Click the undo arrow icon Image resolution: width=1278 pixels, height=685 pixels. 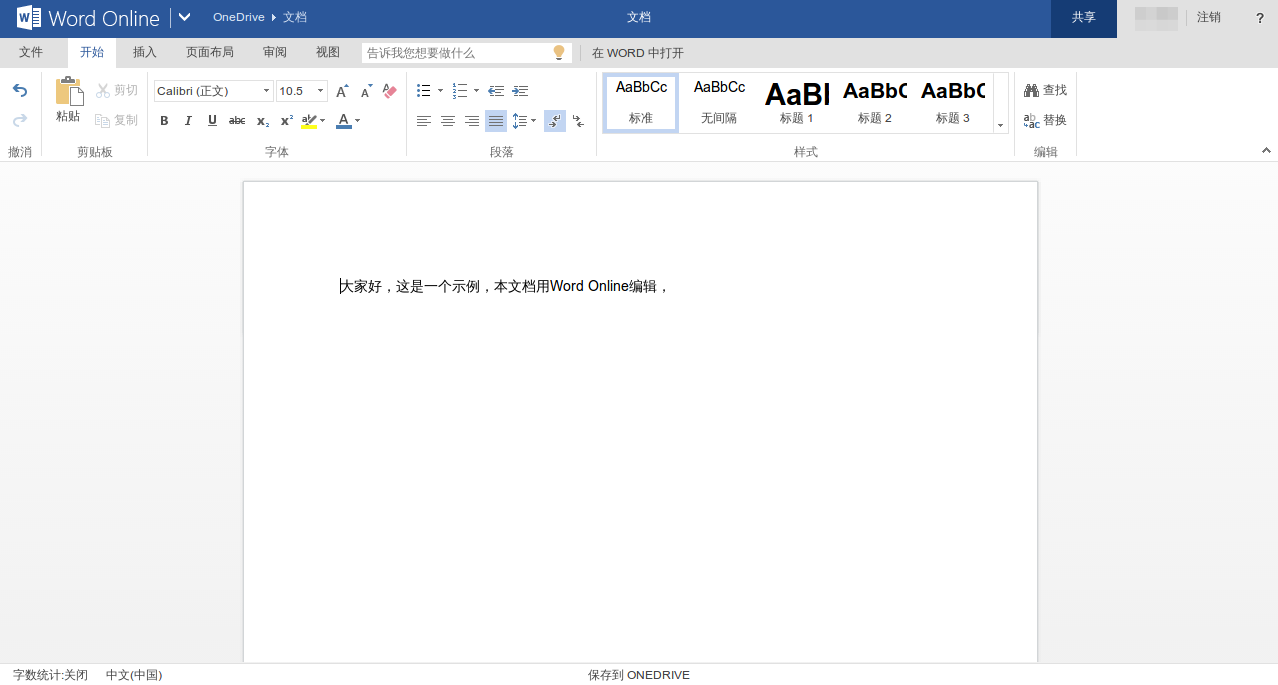tap(20, 90)
